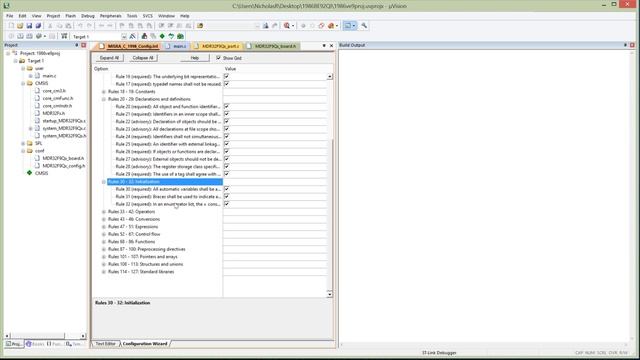Switch to the MDR32F9Qx_port.c tab
Viewport: 640px width, 360px height.
point(217,46)
